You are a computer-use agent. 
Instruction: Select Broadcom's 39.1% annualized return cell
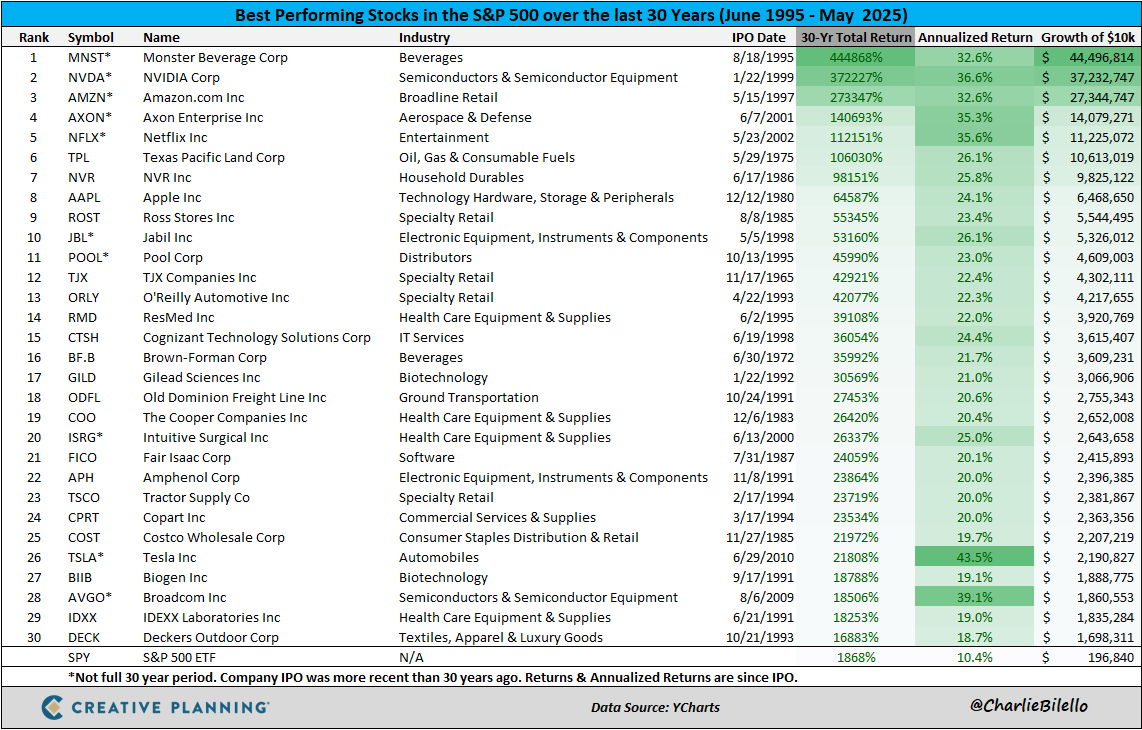pyautogui.click(x=974, y=597)
